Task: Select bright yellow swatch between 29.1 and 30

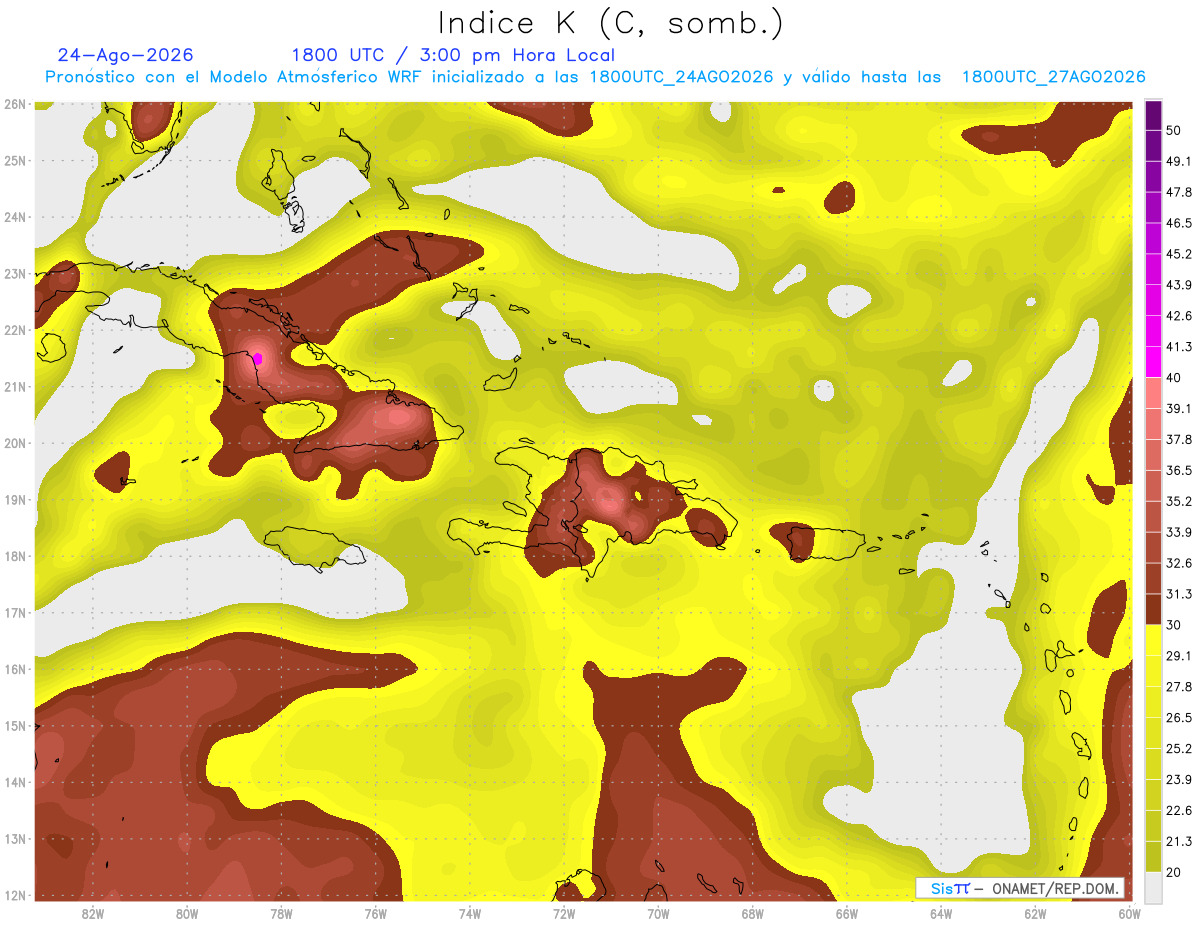Action: click(1153, 640)
